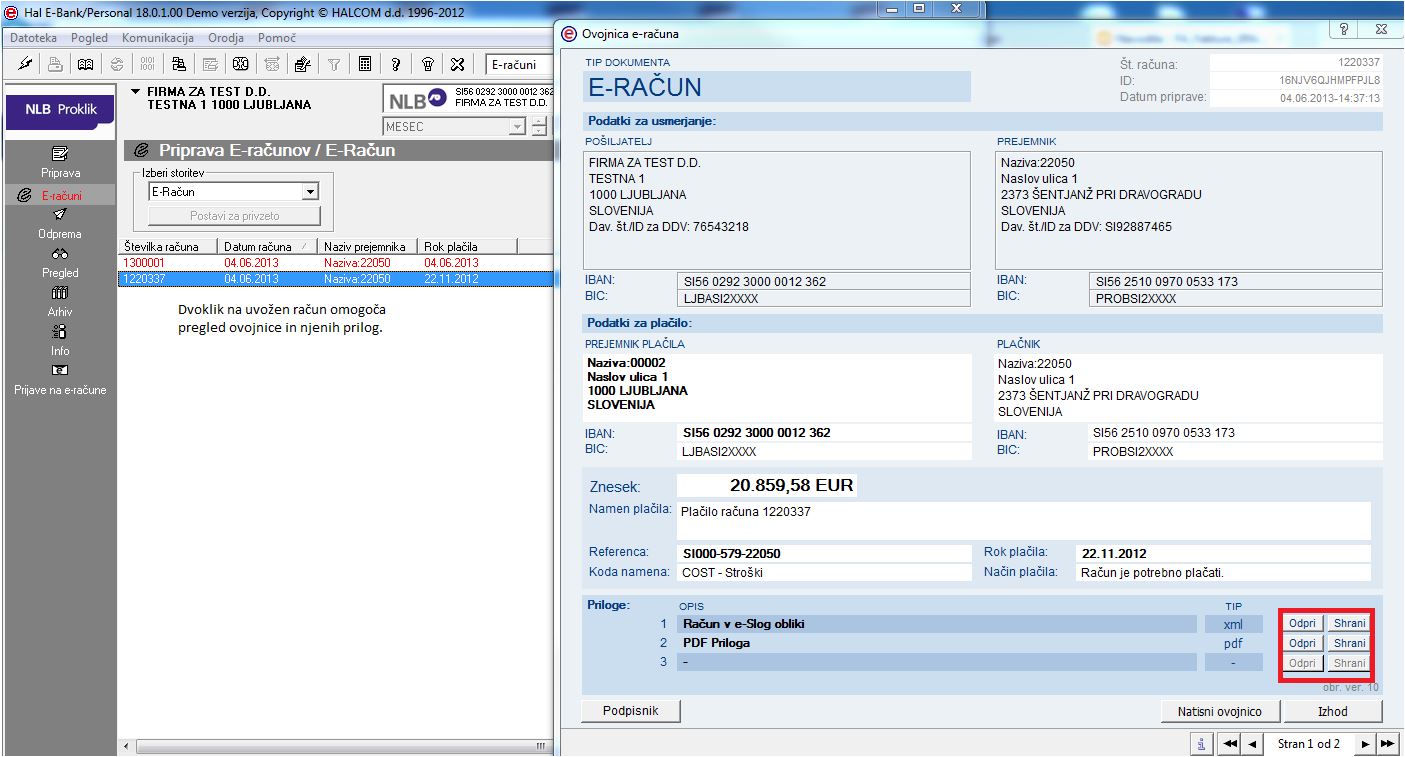The image size is (1405, 757).
Task: Sort by Datum računa column header
Action: pos(267,246)
